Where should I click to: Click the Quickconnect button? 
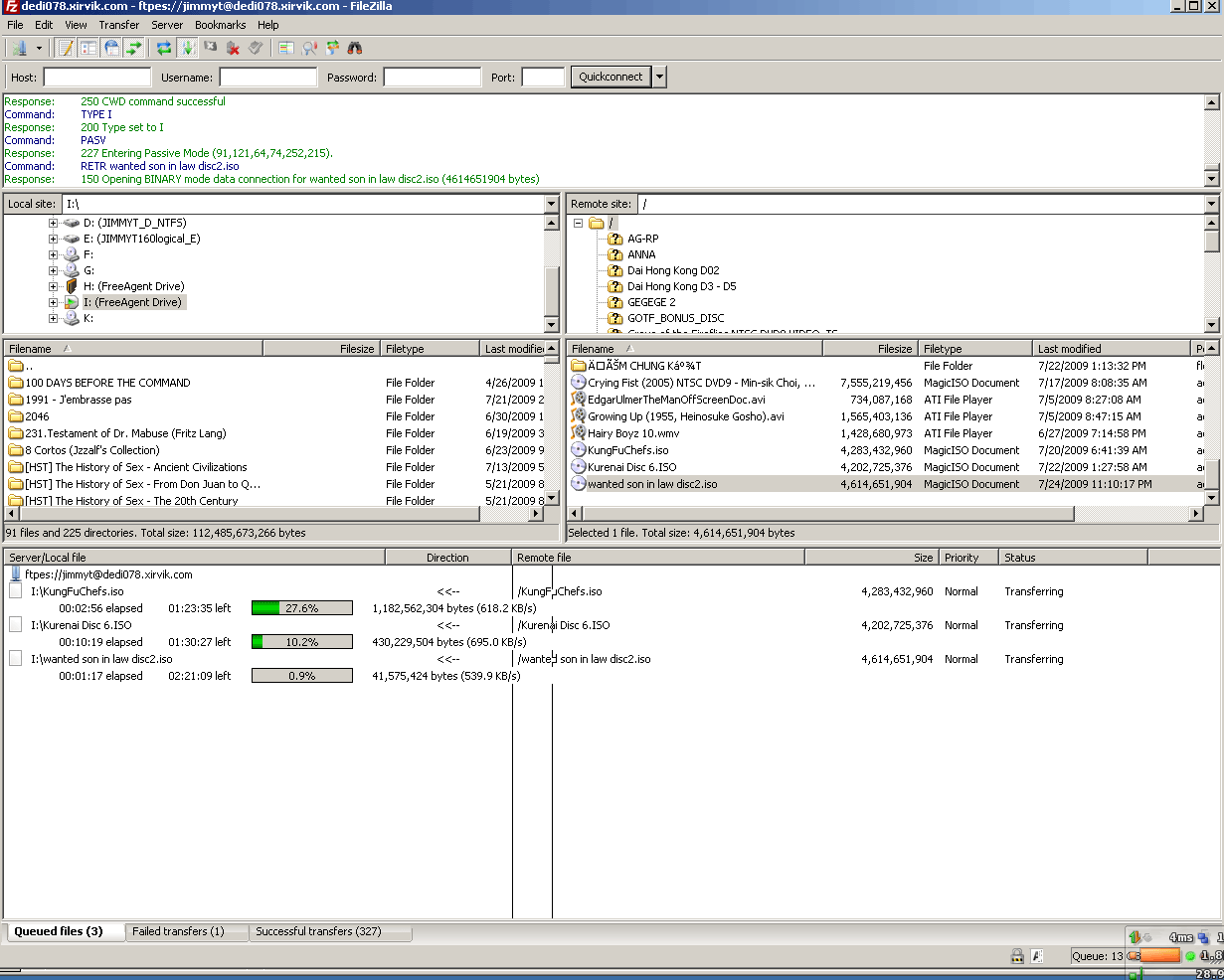611,77
